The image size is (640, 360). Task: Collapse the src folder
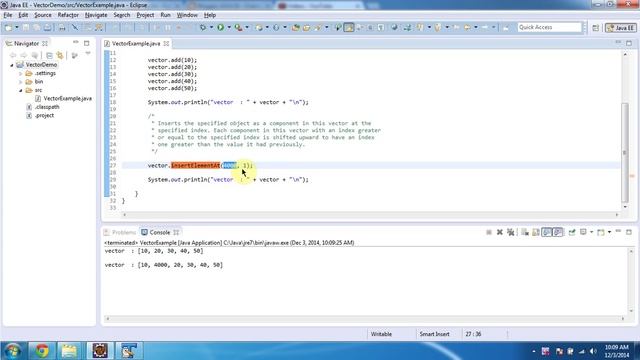tap(20, 90)
